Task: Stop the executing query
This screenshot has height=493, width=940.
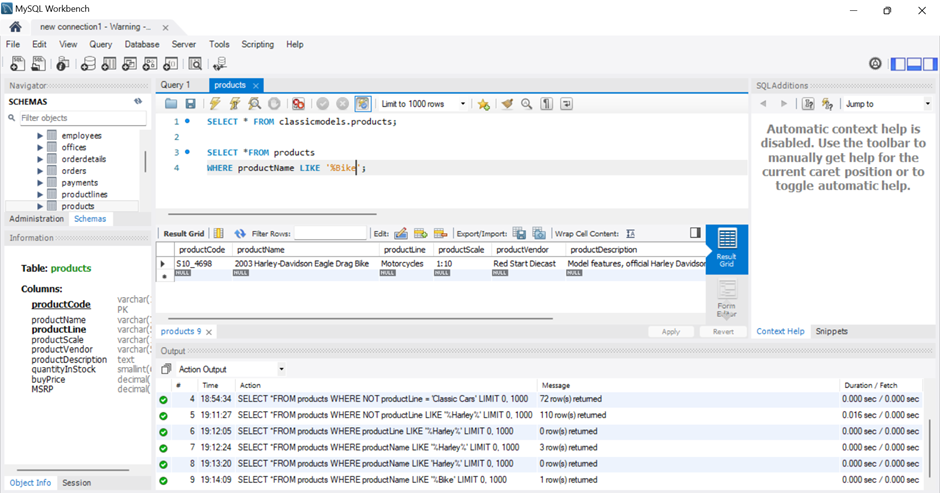Action: tap(274, 104)
